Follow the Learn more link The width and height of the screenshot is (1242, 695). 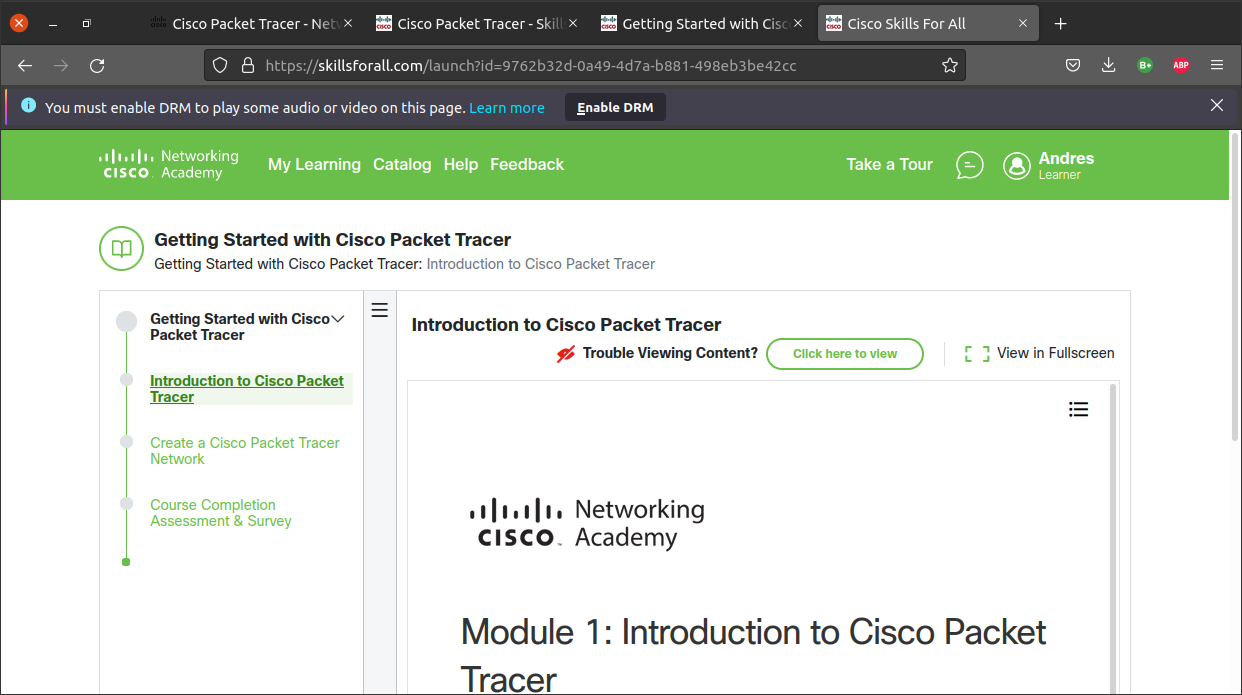pos(506,108)
